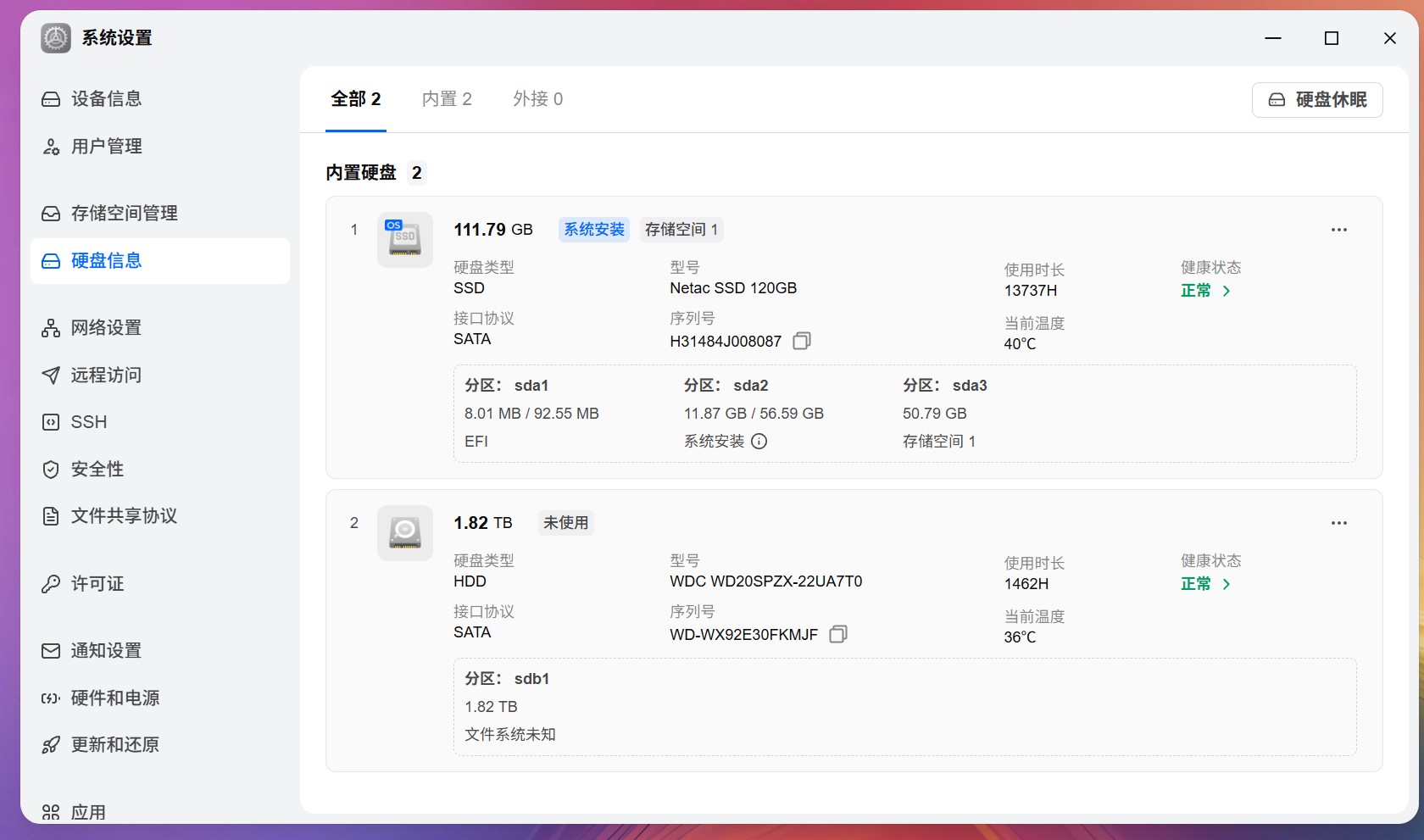This screenshot has height=840, width=1424.
Task: Click the model text WDC WD20SPZX-22UA7T0
Action: pos(766,581)
